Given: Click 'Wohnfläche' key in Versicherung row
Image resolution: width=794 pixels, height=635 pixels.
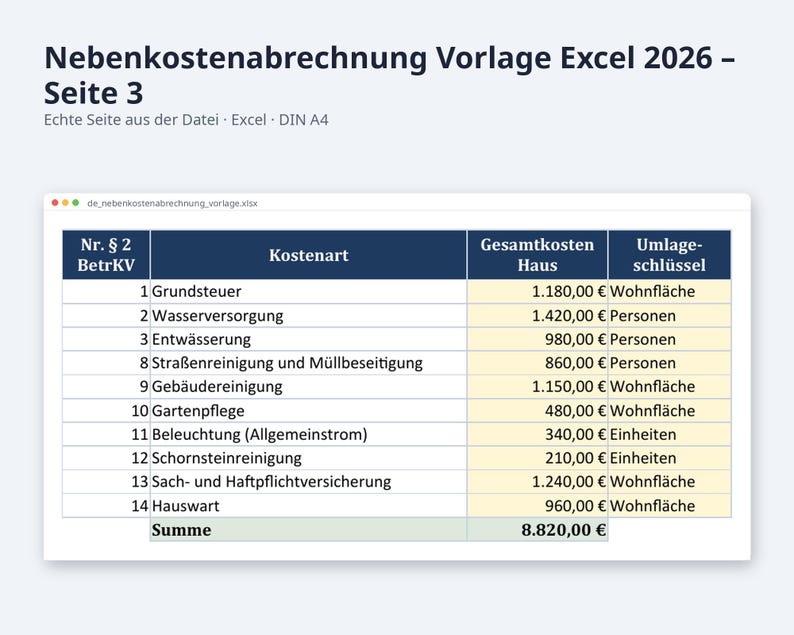Looking at the screenshot, I should 669,482.
